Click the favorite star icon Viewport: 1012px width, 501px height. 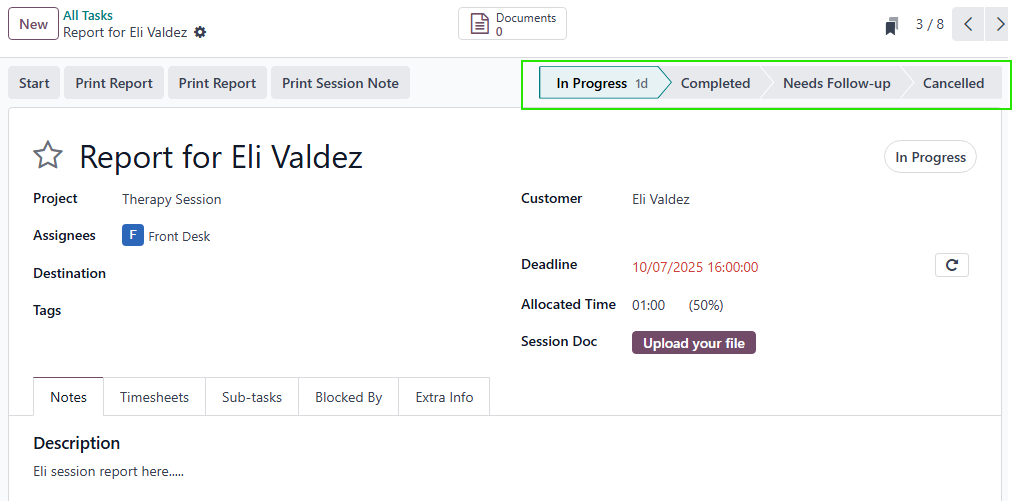pyautogui.click(x=48, y=156)
